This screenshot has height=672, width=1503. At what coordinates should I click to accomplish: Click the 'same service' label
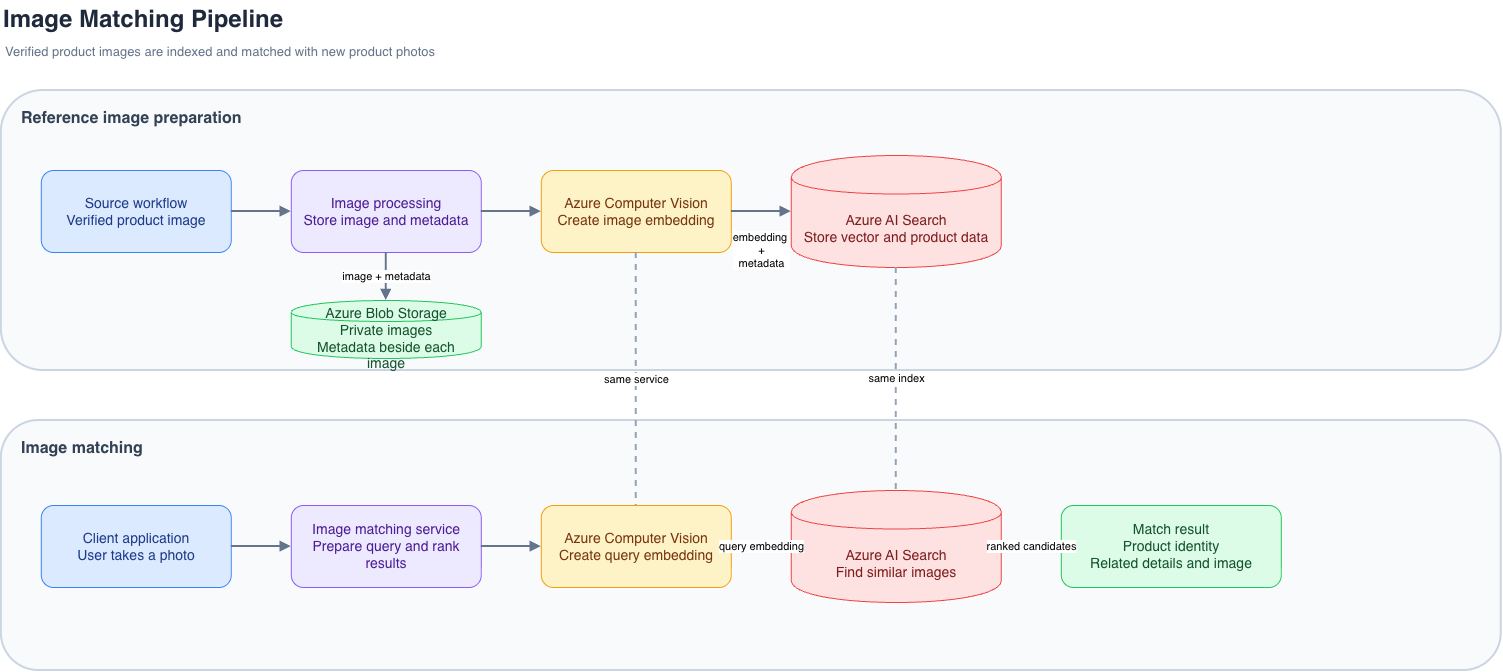pos(636,379)
